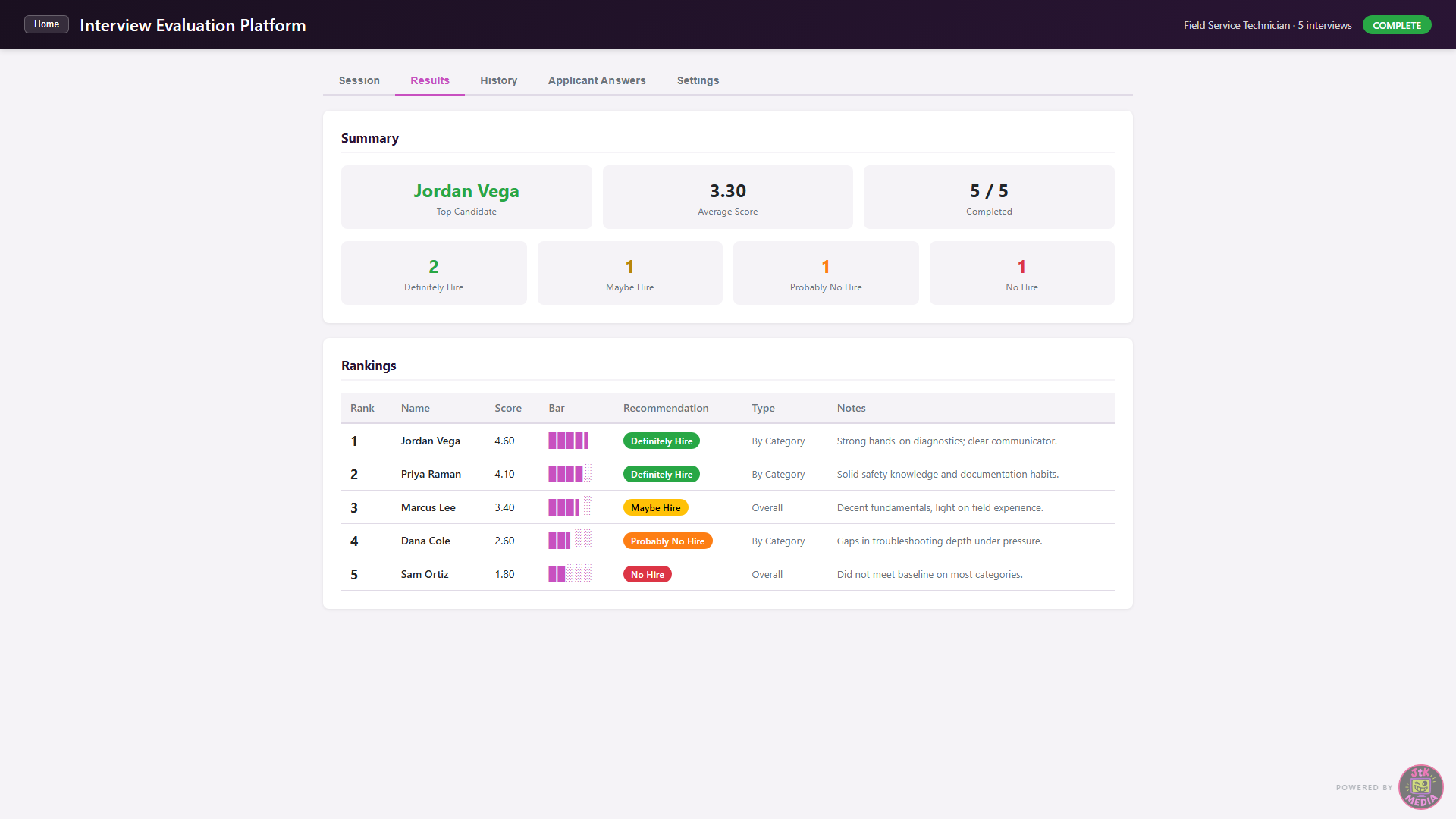The image size is (1456, 819).
Task: Switch to the Session tab
Action: coord(359,80)
